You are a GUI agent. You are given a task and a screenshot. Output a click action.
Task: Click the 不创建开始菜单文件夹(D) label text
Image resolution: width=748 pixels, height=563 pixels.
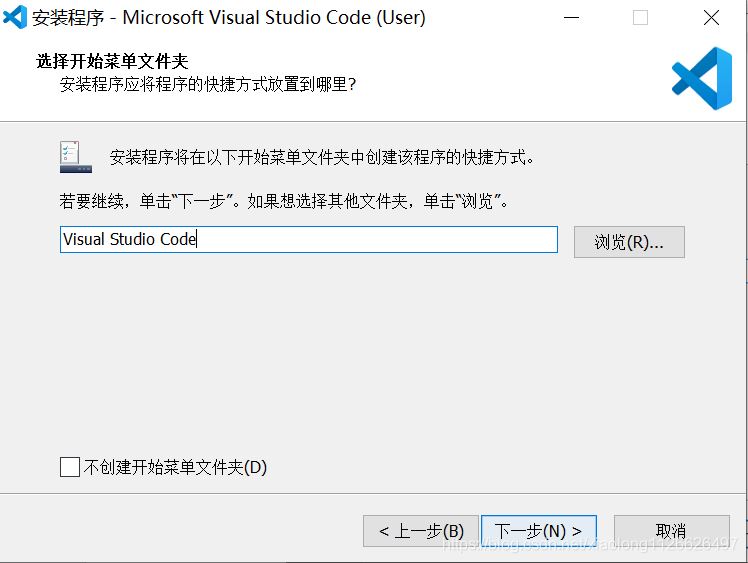click(x=175, y=467)
